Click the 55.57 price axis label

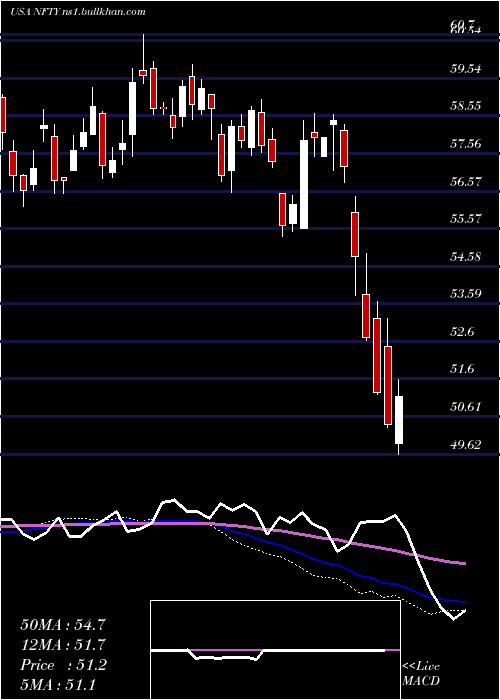pyautogui.click(x=465, y=219)
